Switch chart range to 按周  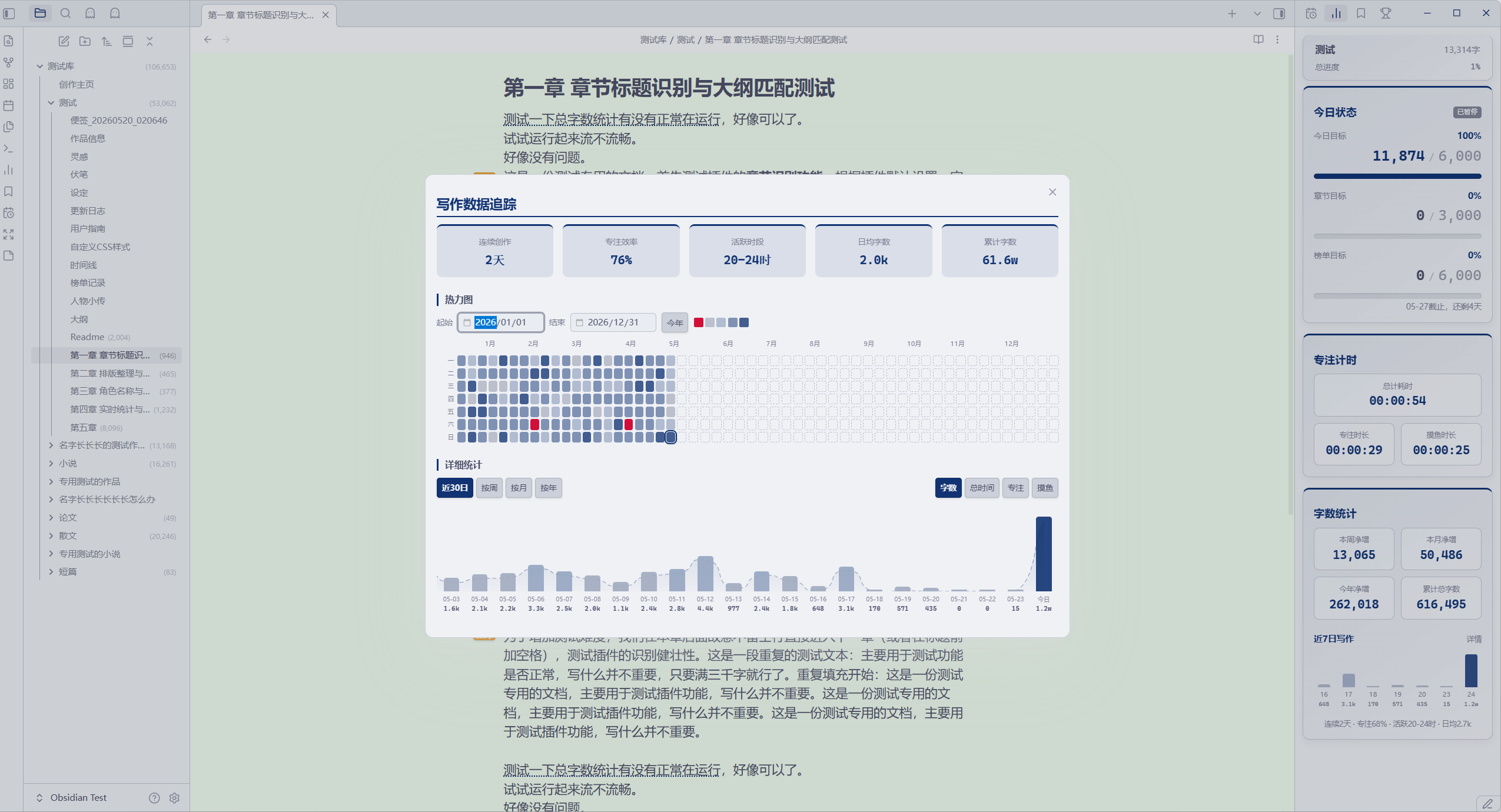click(x=489, y=488)
